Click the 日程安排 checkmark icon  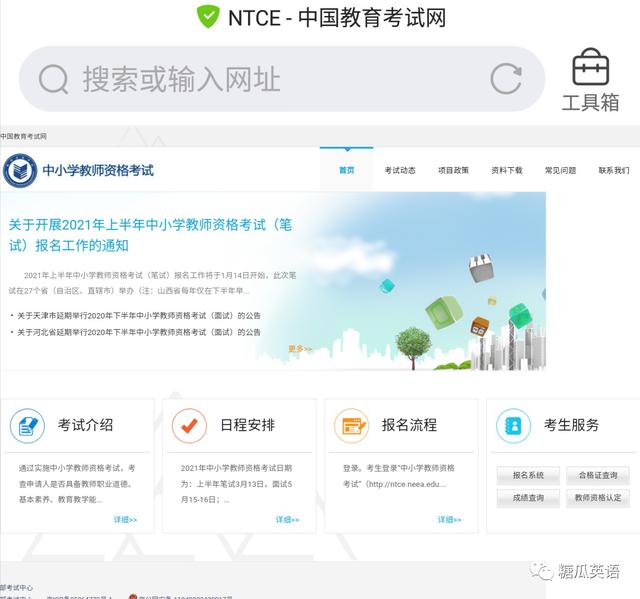click(x=189, y=426)
